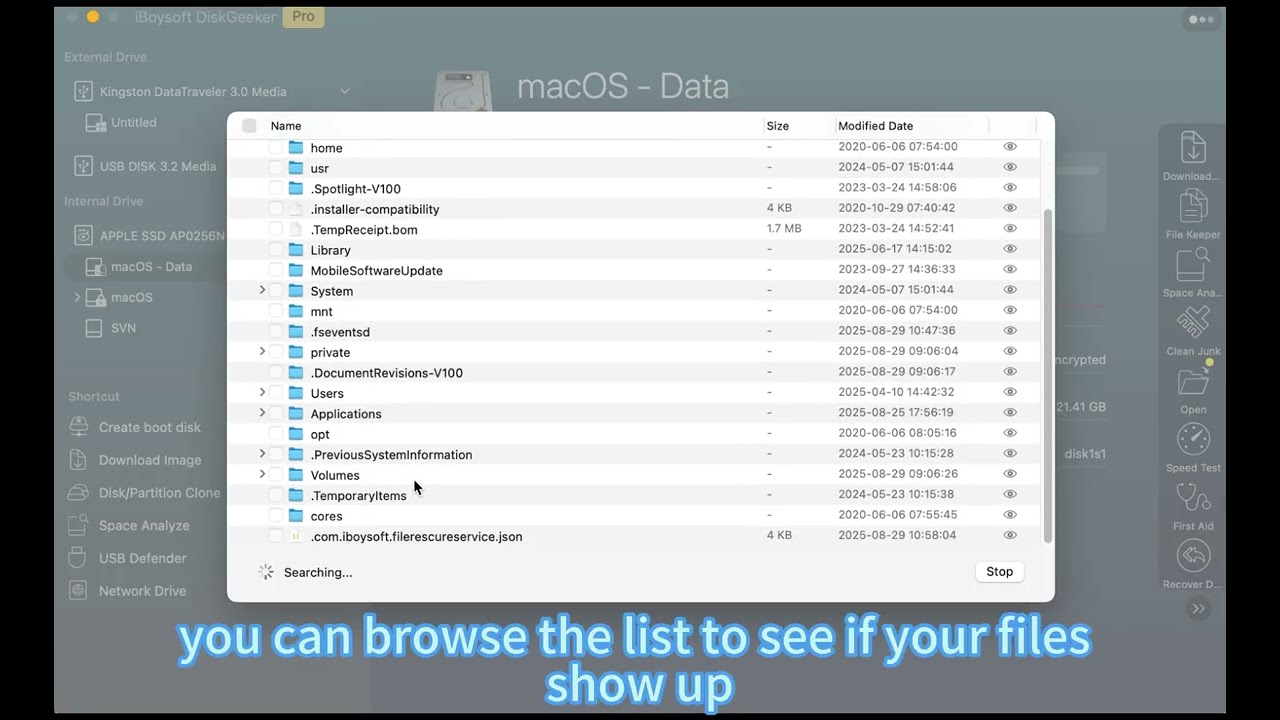Click the Library folder icon
The width and height of the screenshot is (1280, 720).
pos(296,250)
